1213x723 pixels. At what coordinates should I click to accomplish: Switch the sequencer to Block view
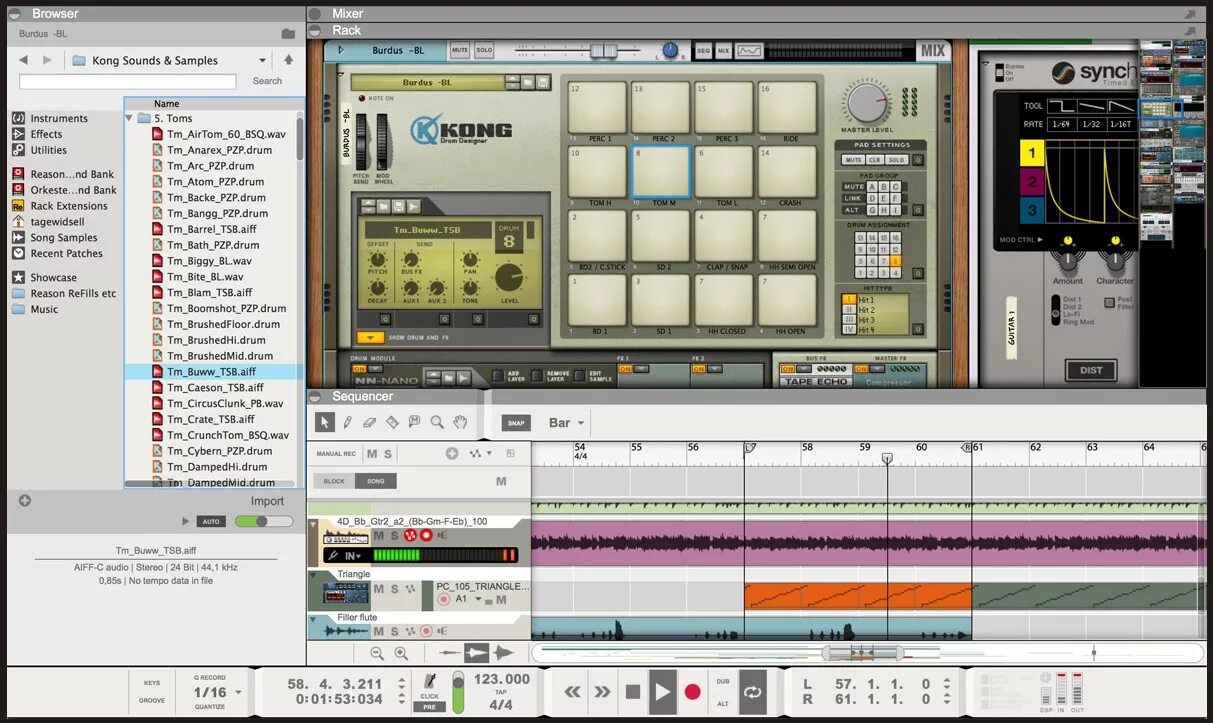[334, 481]
